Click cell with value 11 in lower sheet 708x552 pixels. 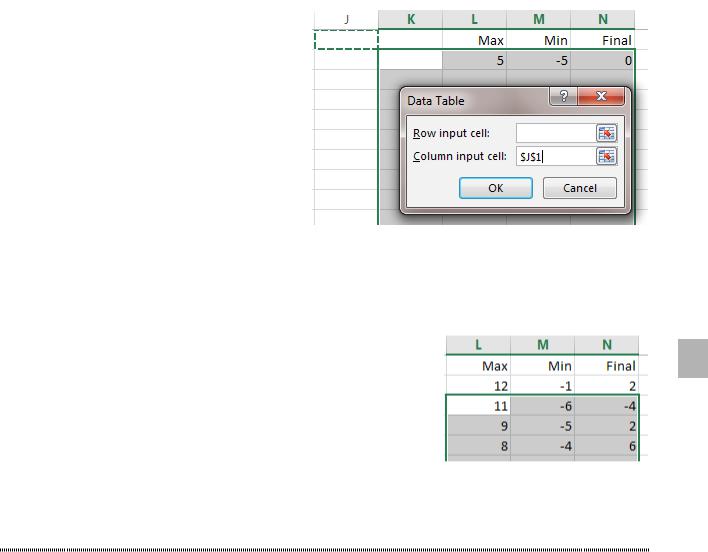tap(478, 406)
